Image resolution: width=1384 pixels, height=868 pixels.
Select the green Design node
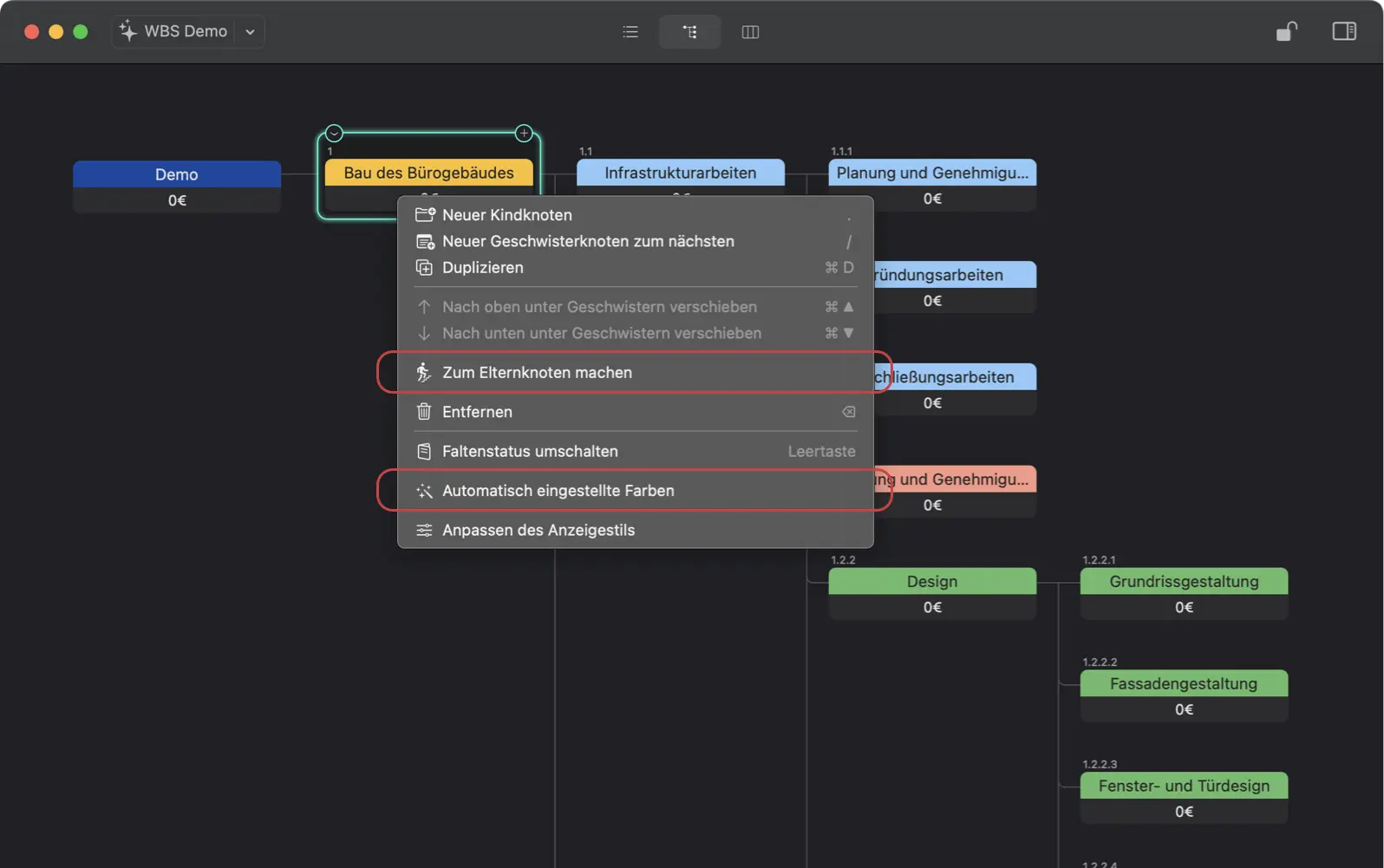pyautogui.click(x=932, y=582)
